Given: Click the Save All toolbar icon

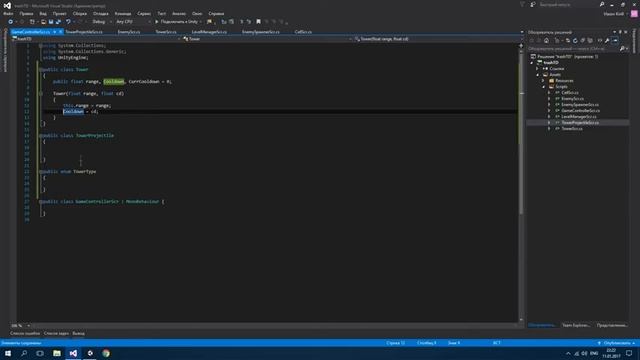Looking at the screenshot, I should [58, 22].
